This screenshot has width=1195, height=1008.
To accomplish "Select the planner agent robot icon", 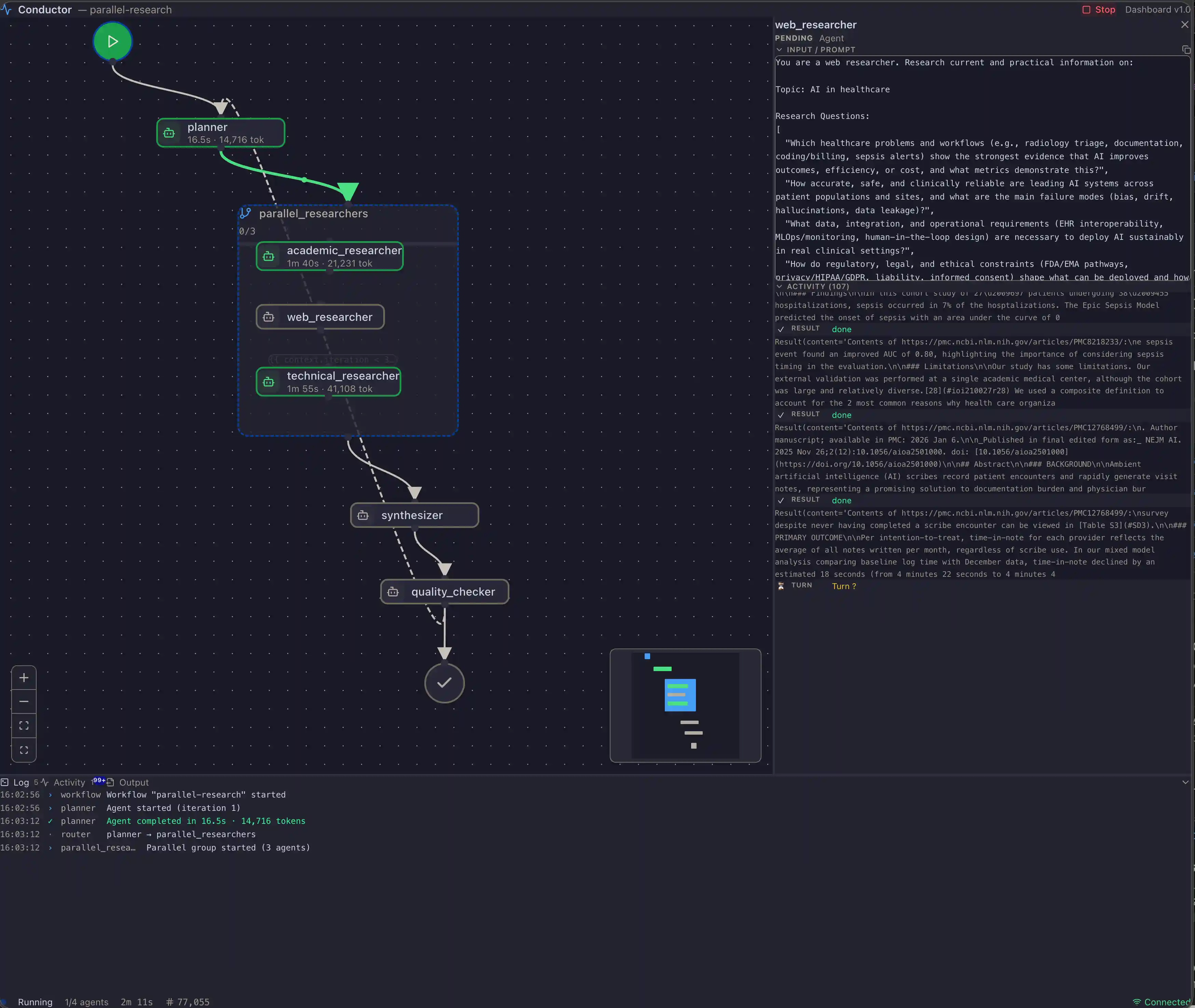I will point(169,133).
